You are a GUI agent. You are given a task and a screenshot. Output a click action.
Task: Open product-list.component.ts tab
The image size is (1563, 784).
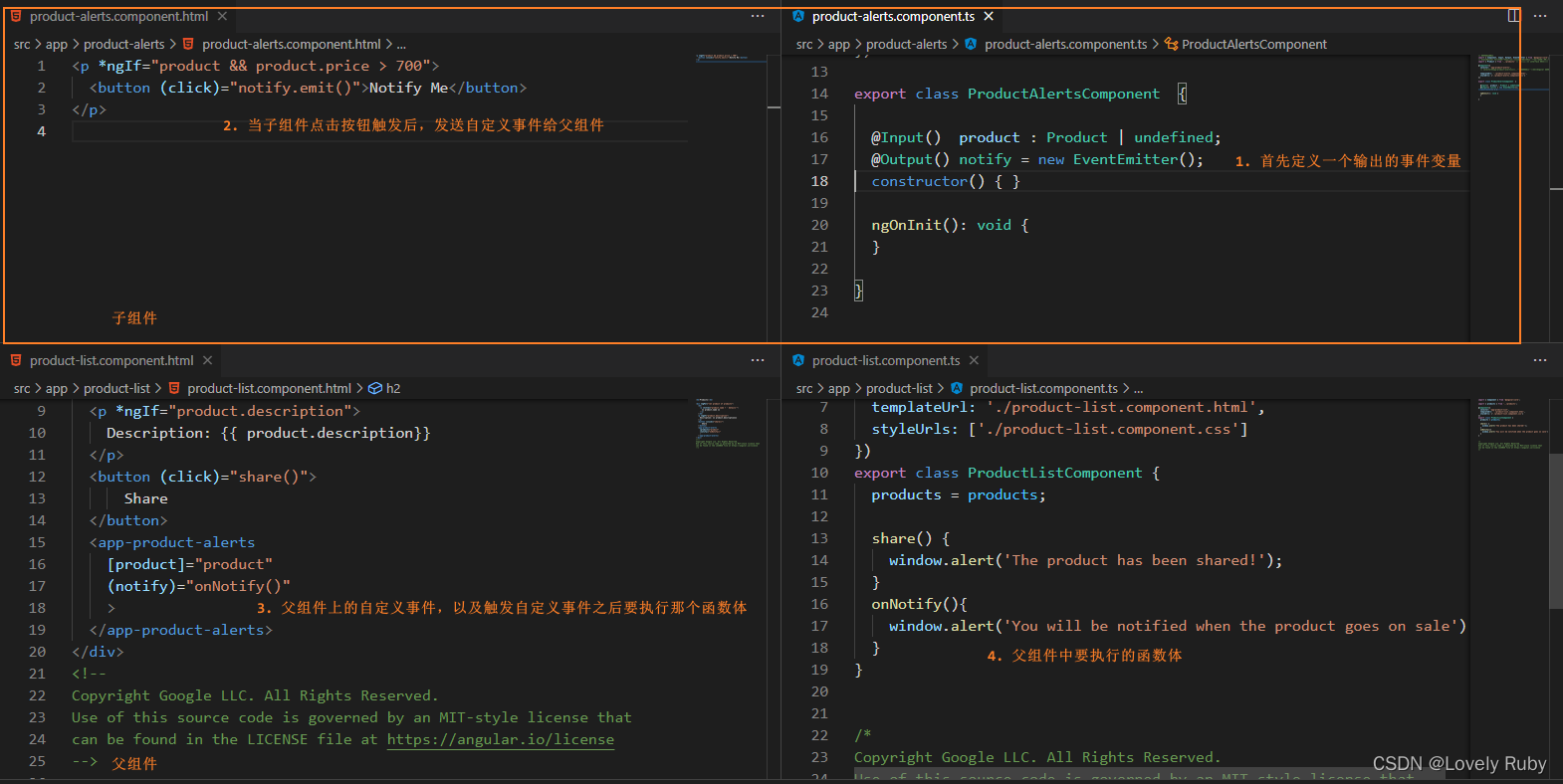[885, 360]
